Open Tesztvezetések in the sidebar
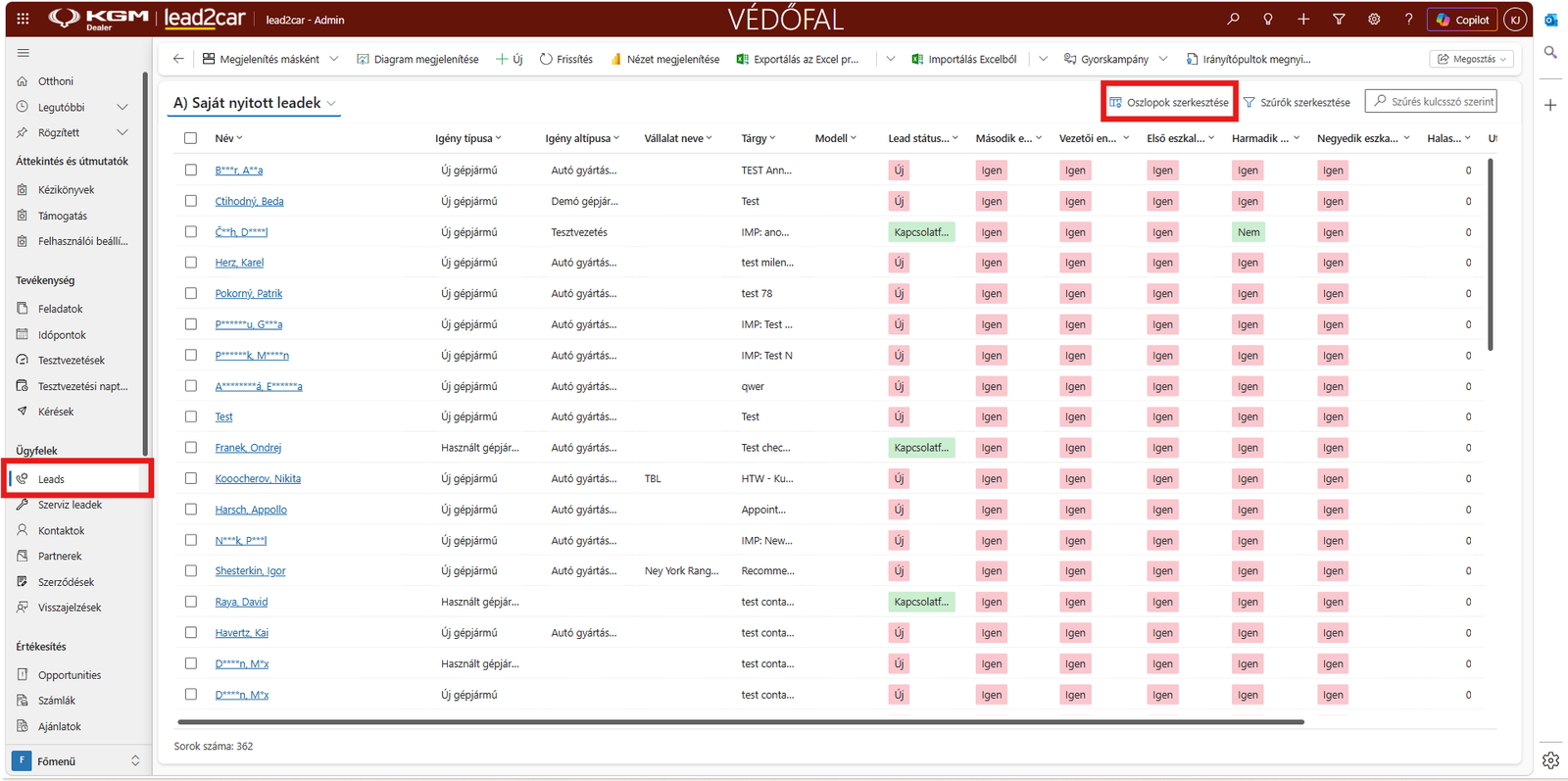 point(71,361)
